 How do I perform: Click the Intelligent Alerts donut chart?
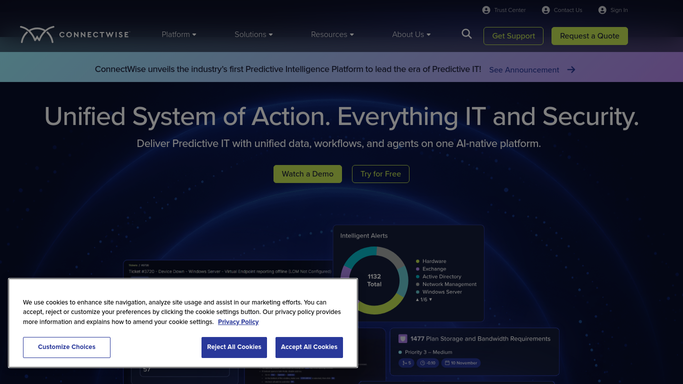click(375, 280)
